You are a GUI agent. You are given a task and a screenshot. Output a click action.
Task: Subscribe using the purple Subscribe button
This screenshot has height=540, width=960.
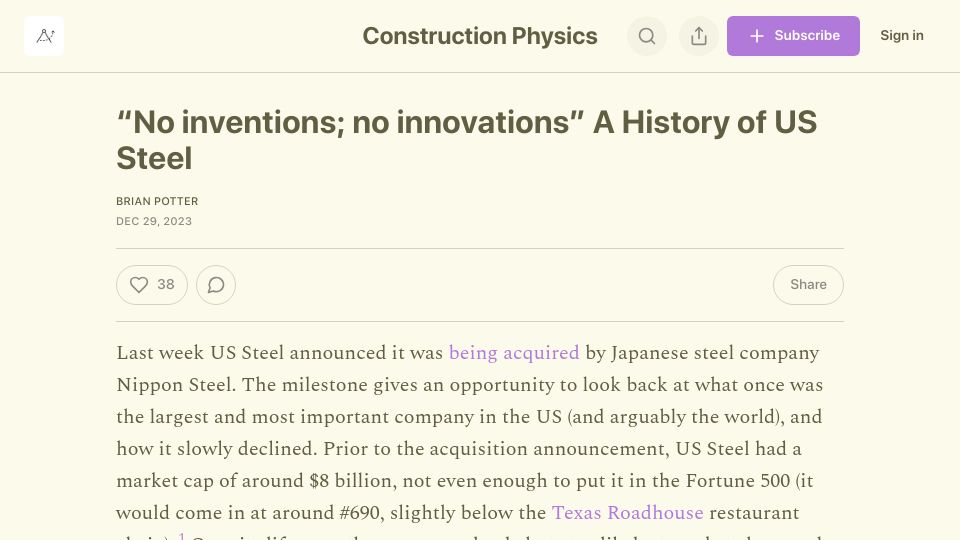click(793, 36)
